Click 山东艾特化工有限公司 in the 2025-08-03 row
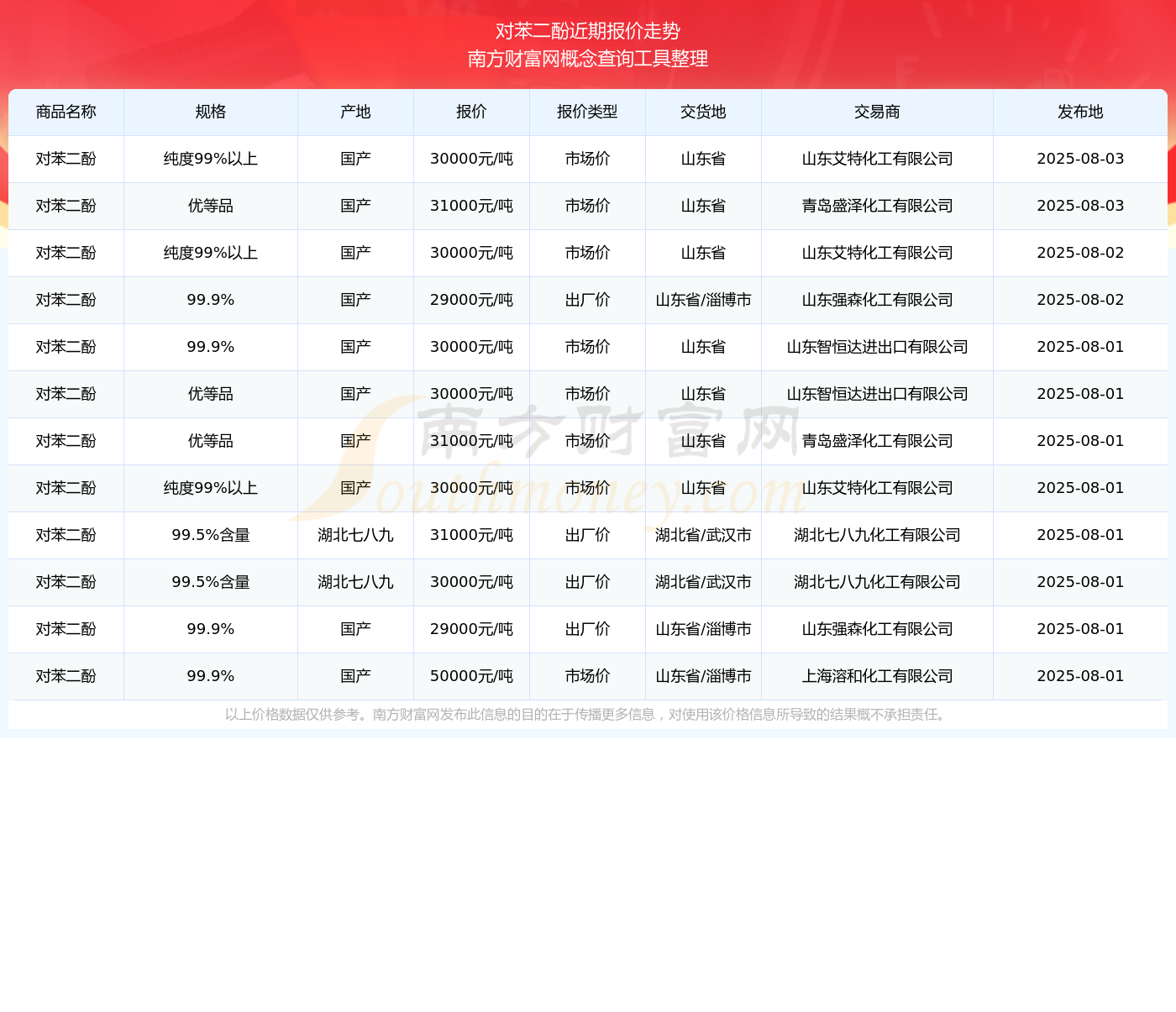 [x=877, y=159]
